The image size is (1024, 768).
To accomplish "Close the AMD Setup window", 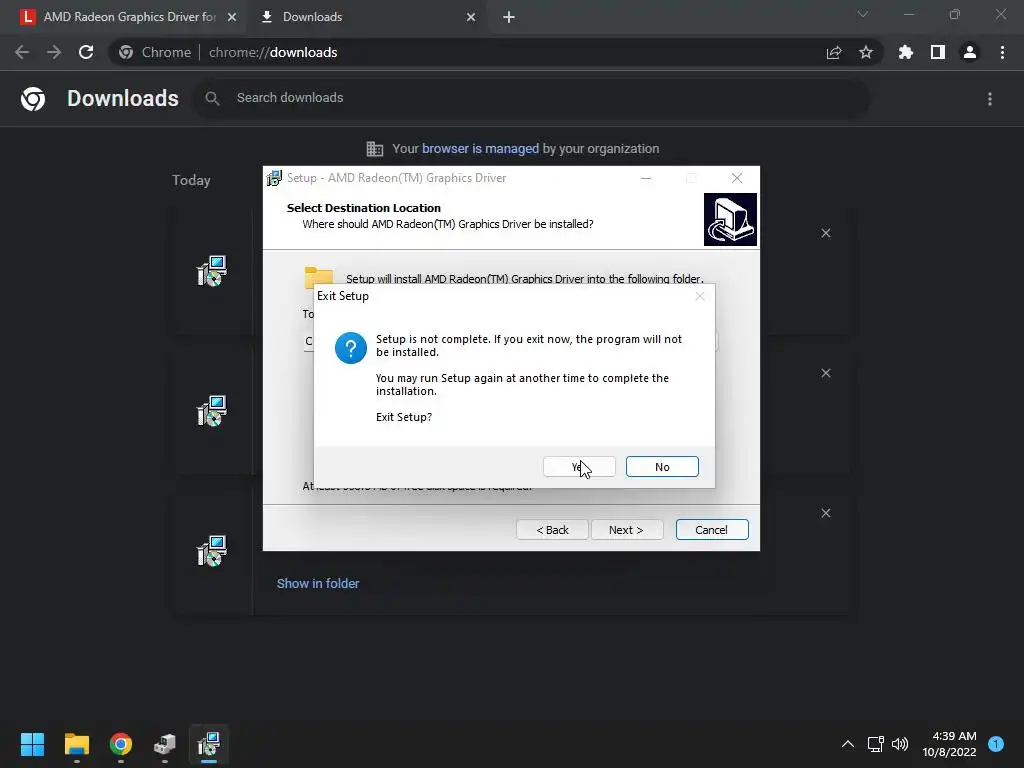I will [x=737, y=178].
